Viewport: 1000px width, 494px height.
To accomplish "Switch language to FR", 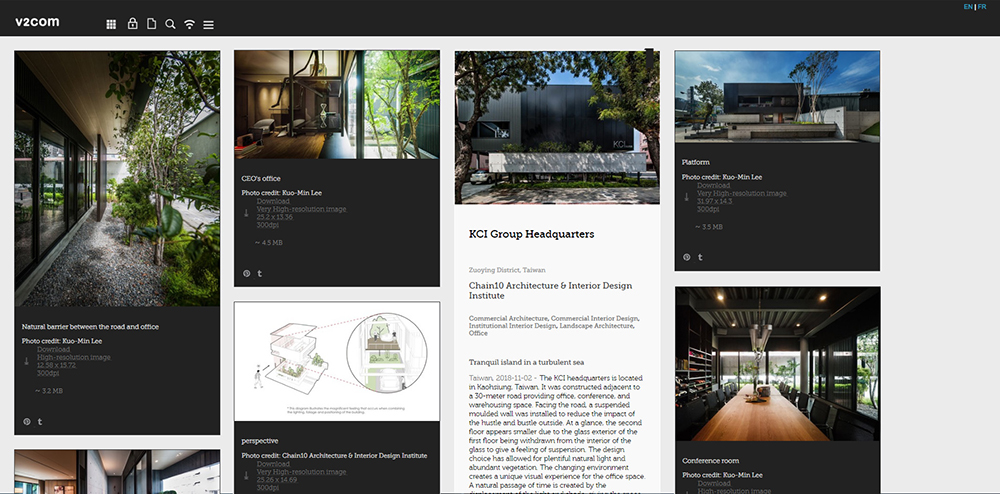I will click(x=982, y=6).
